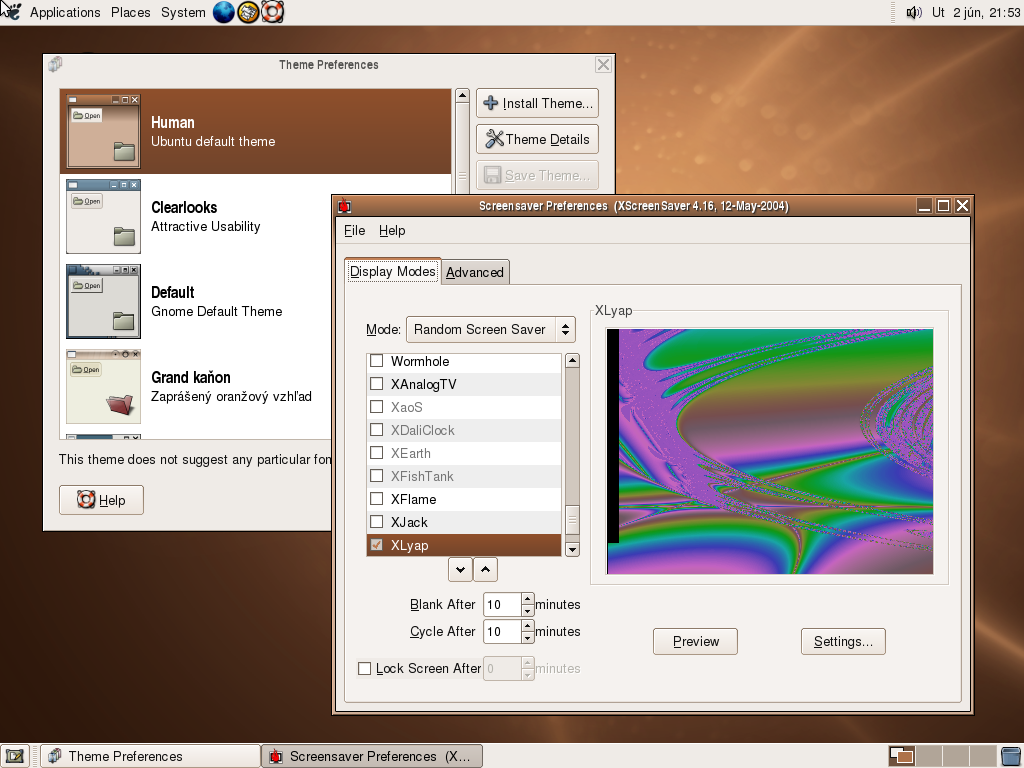Image resolution: width=1024 pixels, height=768 pixels.
Task: Switch to first workspace in pager
Action: pos(902,756)
